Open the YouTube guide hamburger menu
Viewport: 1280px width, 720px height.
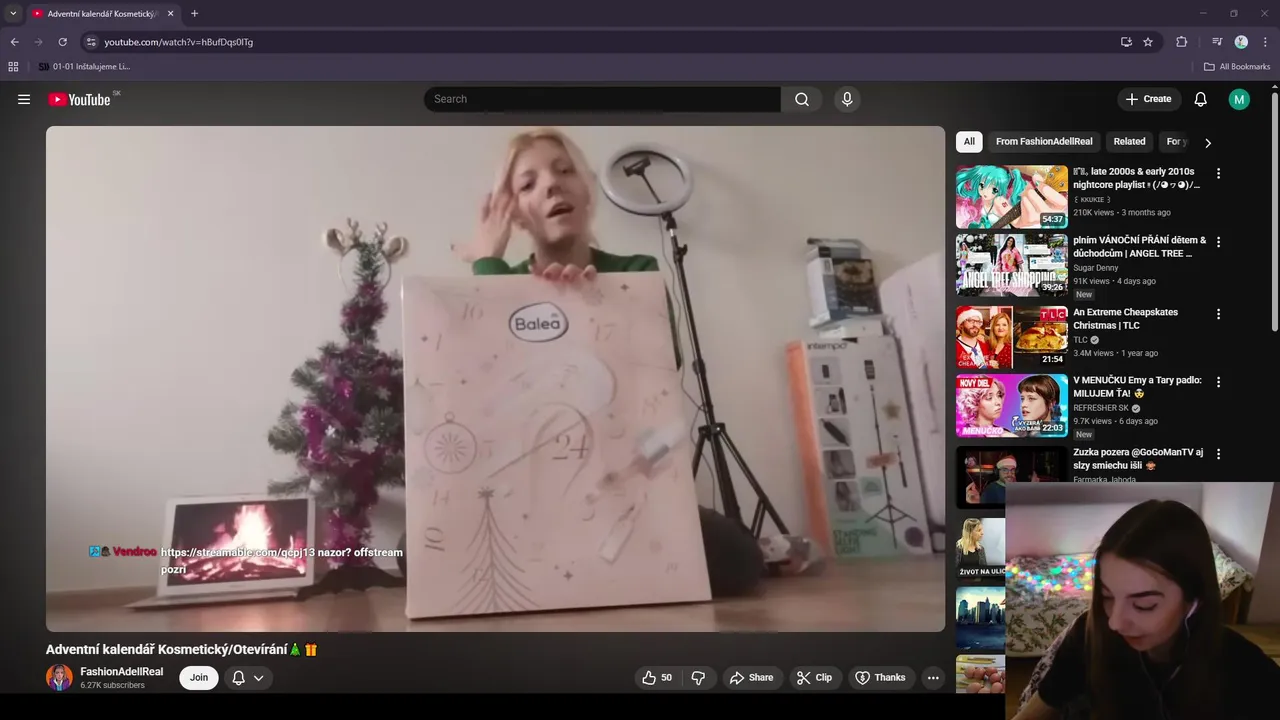(x=24, y=99)
